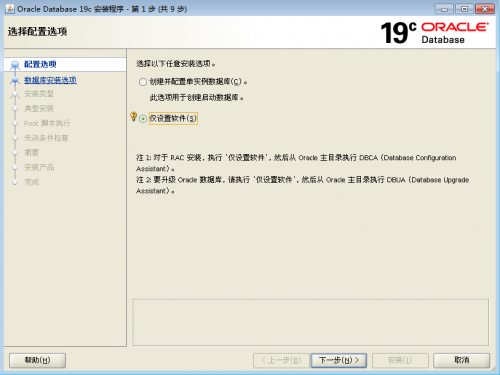Screen dimensions: 500x375
Task: Select 创建并配置单实例数据库 radio option
Action: tap(143, 82)
